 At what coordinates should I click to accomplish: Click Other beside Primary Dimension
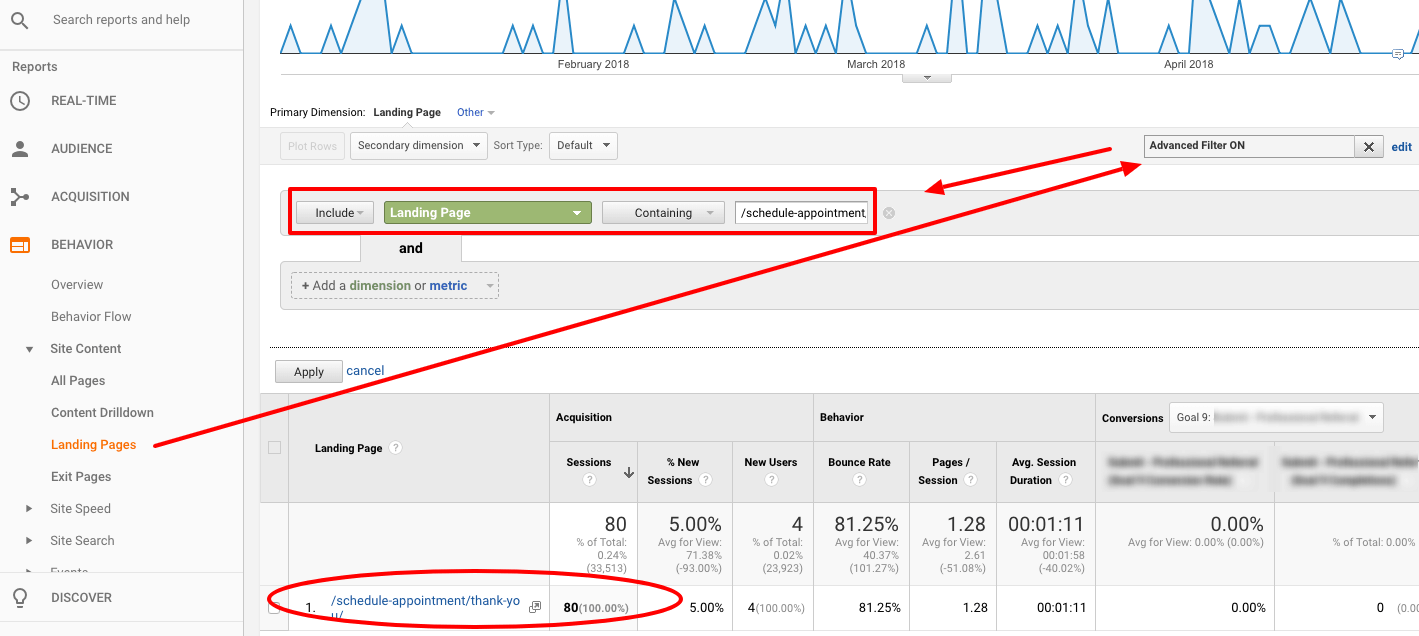pyautogui.click(x=470, y=112)
